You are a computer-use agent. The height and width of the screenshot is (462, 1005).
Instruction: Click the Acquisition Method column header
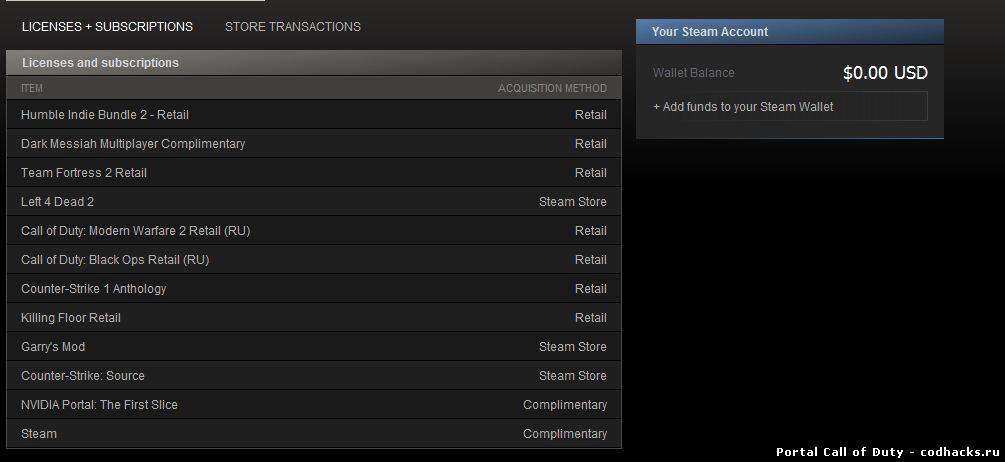(552, 88)
